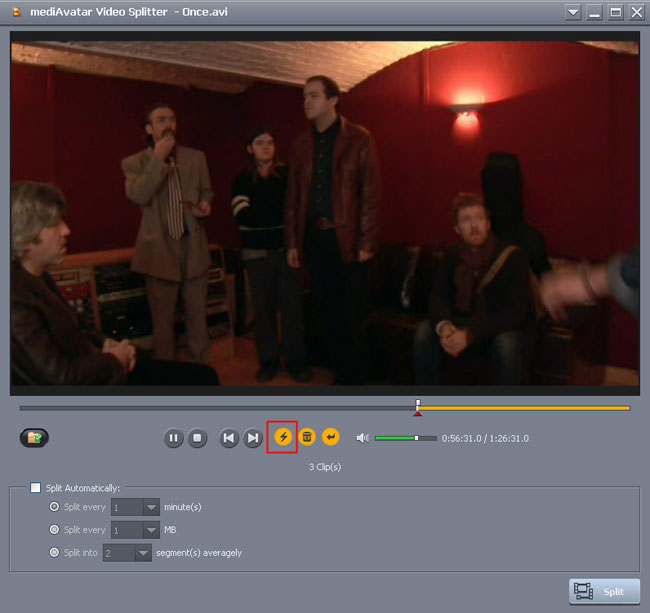
Task: Expand the minute(s) value dropdown
Action: 151,507
